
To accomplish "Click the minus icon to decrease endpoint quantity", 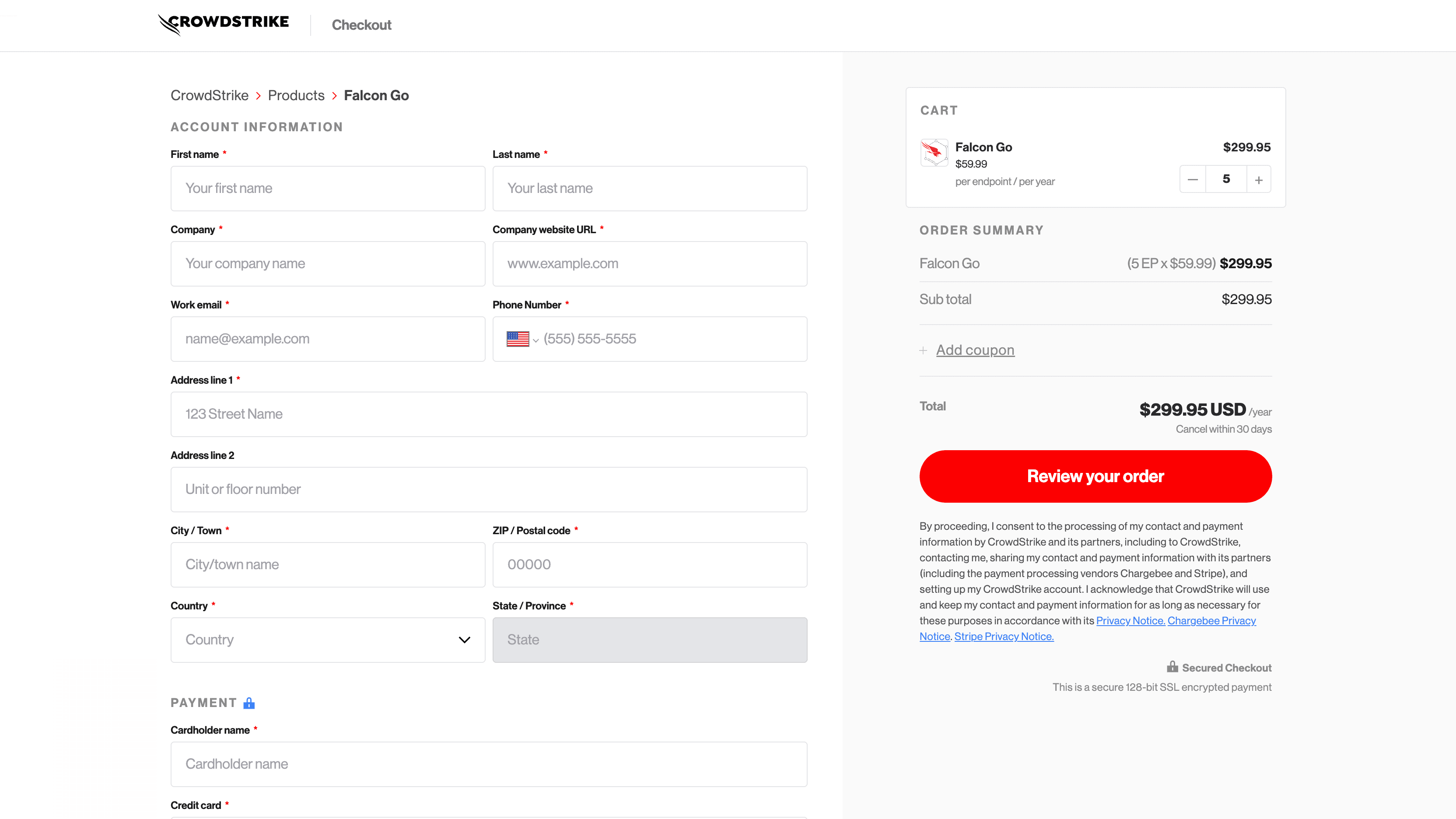I will [1193, 179].
